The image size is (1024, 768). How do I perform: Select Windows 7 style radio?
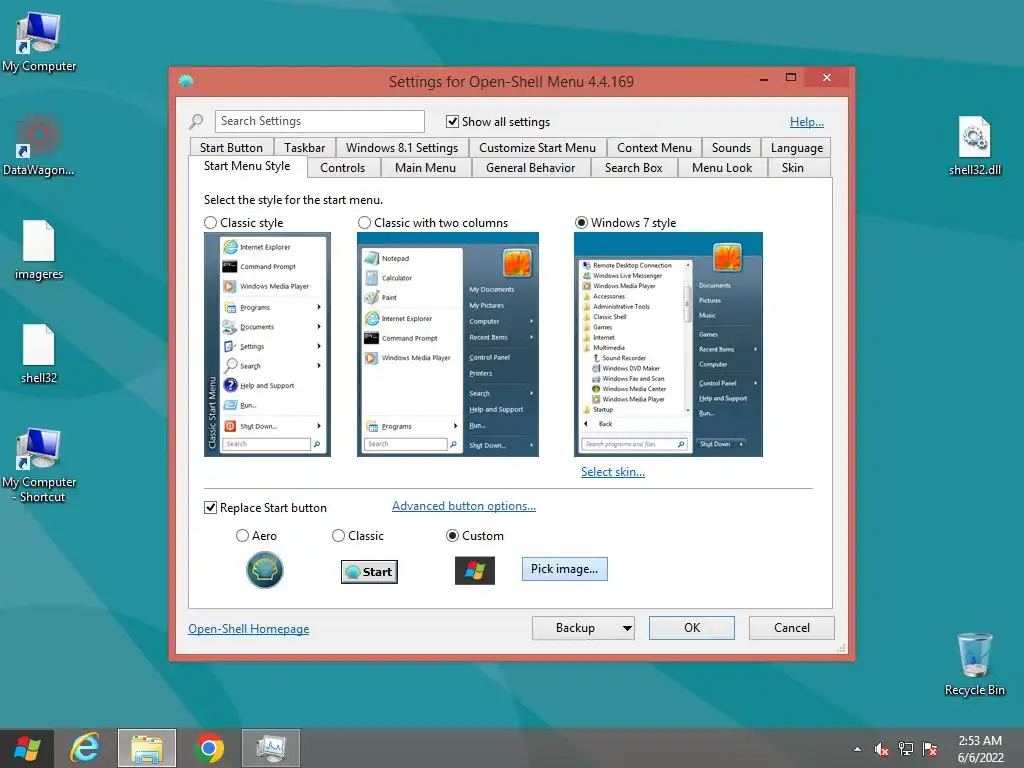[581, 223]
